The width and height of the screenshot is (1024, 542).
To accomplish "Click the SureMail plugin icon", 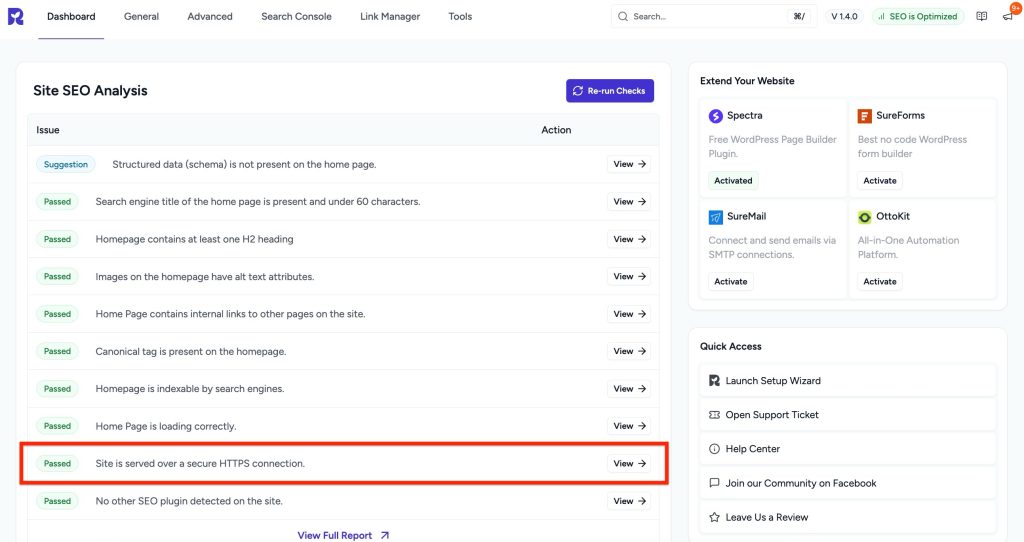I will pyautogui.click(x=716, y=217).
